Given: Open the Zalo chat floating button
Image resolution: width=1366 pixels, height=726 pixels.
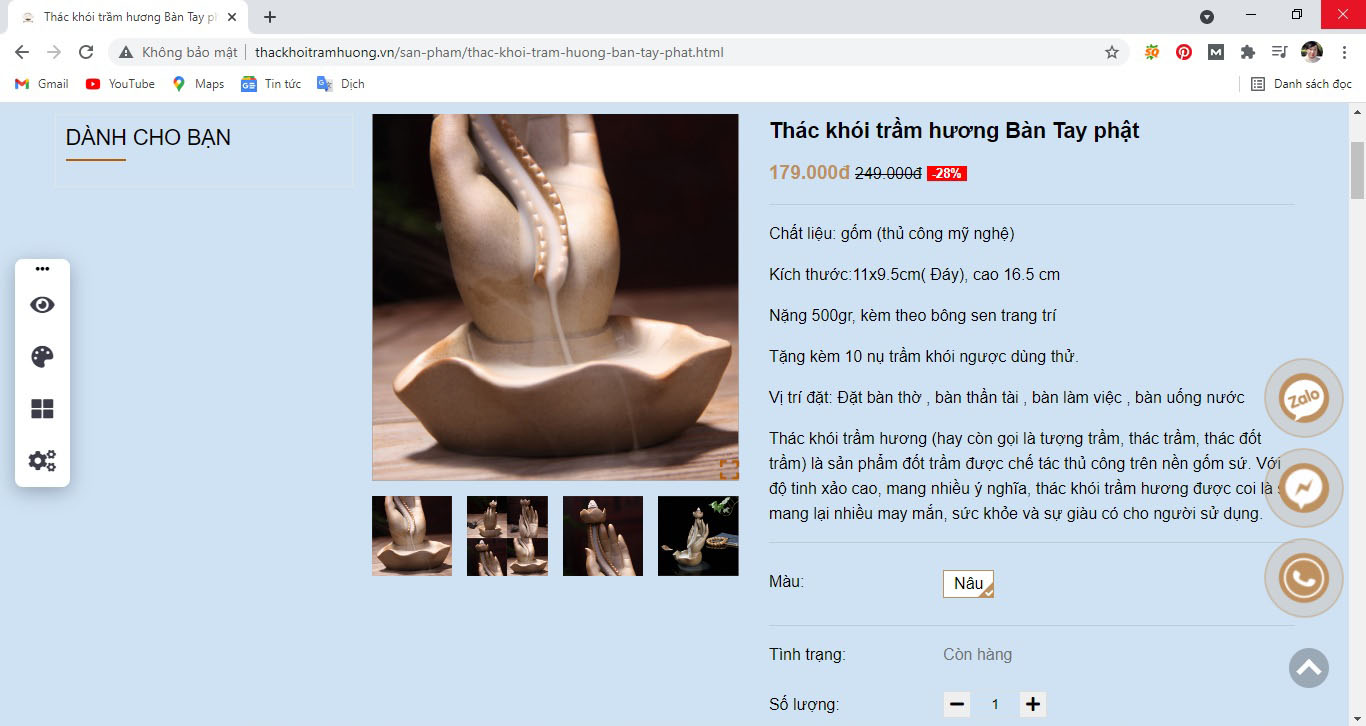Looking at the screenshot, I should (1304, 398).
